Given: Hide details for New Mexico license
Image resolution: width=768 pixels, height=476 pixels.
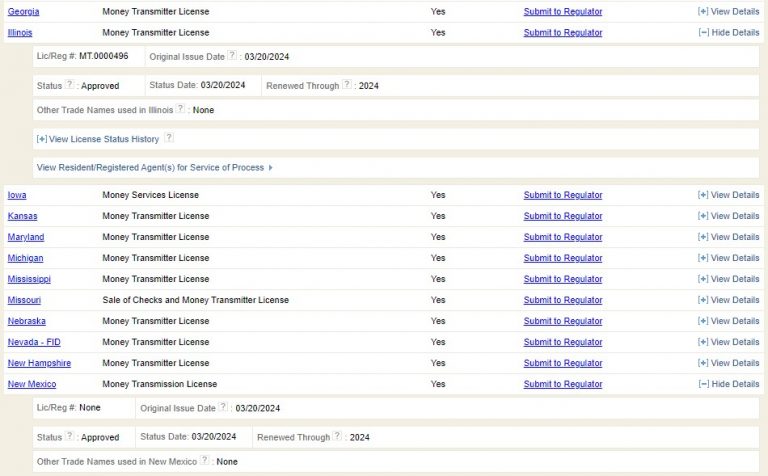Looking at the screenshot, I should click(x=728, y=384).
